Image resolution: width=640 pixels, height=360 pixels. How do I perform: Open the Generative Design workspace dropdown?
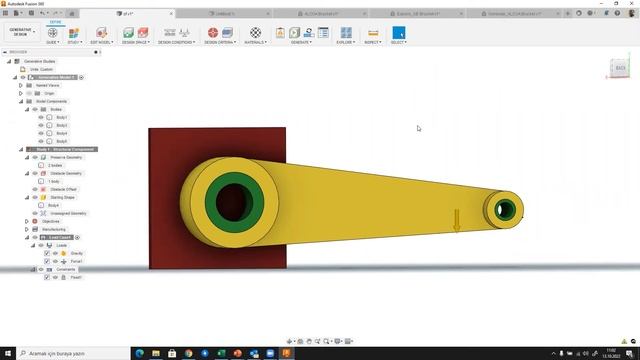[x=21, y=32]
